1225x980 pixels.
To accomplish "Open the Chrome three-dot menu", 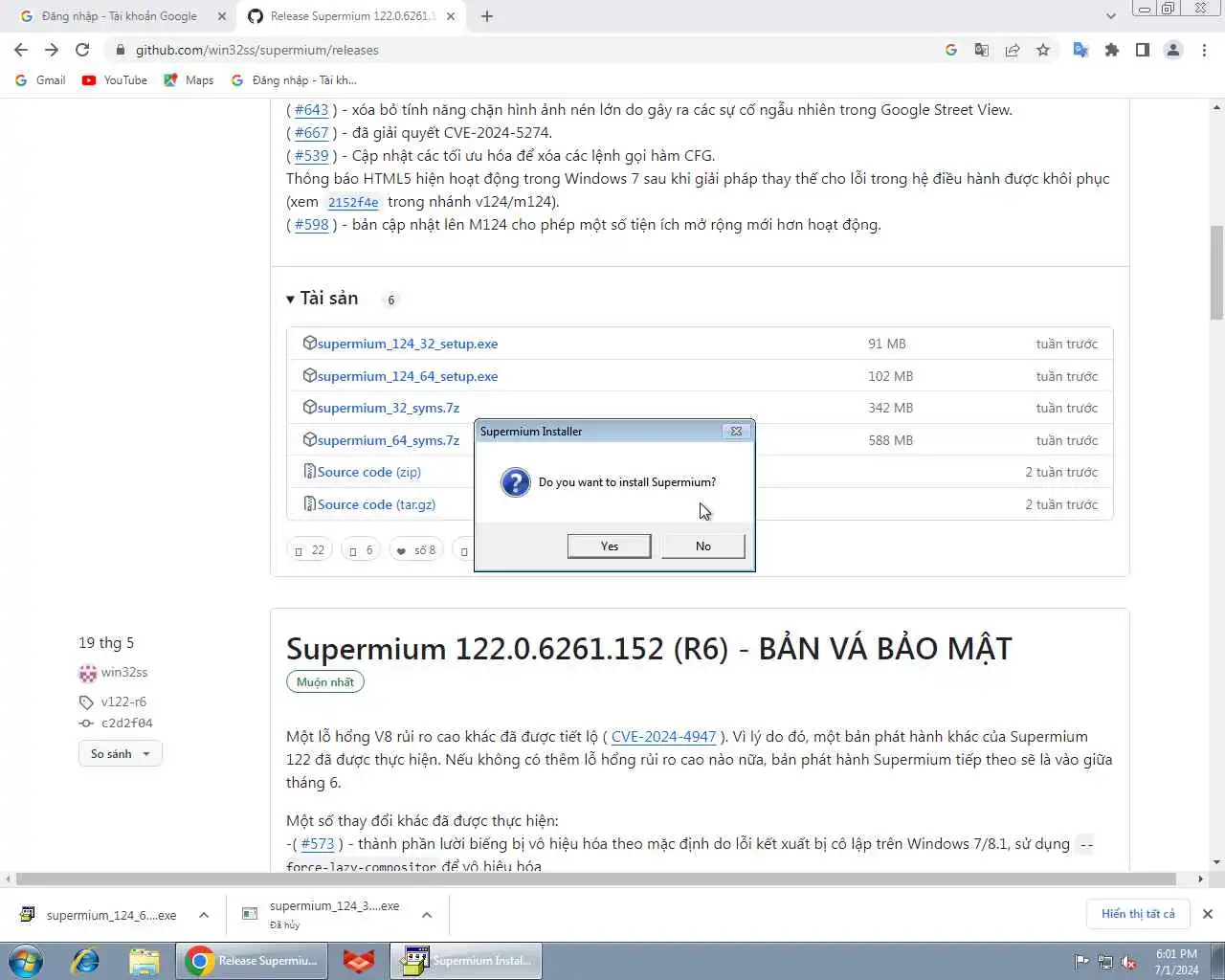I will tap(1204, 50).
